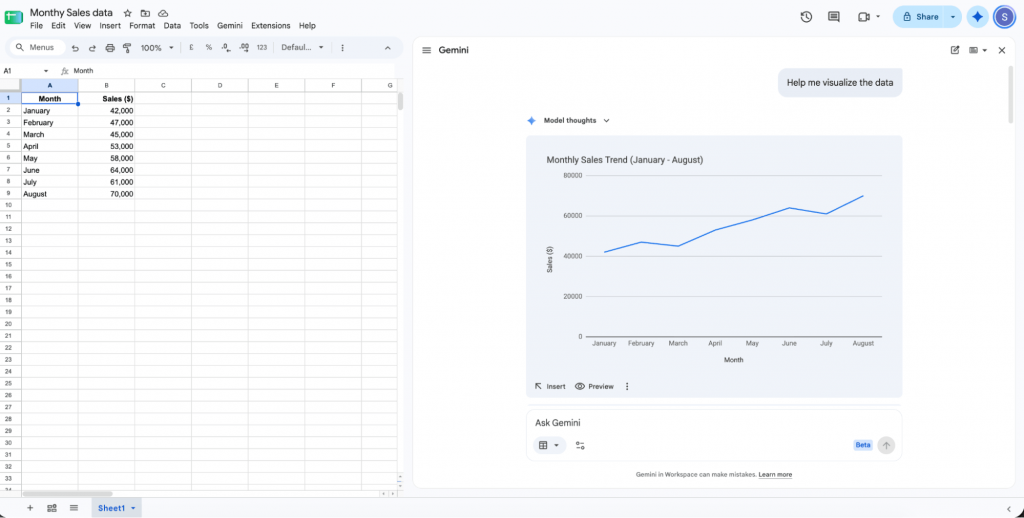Click the Share button
Screen dimensions: 1024x518
tap(920, 17)
